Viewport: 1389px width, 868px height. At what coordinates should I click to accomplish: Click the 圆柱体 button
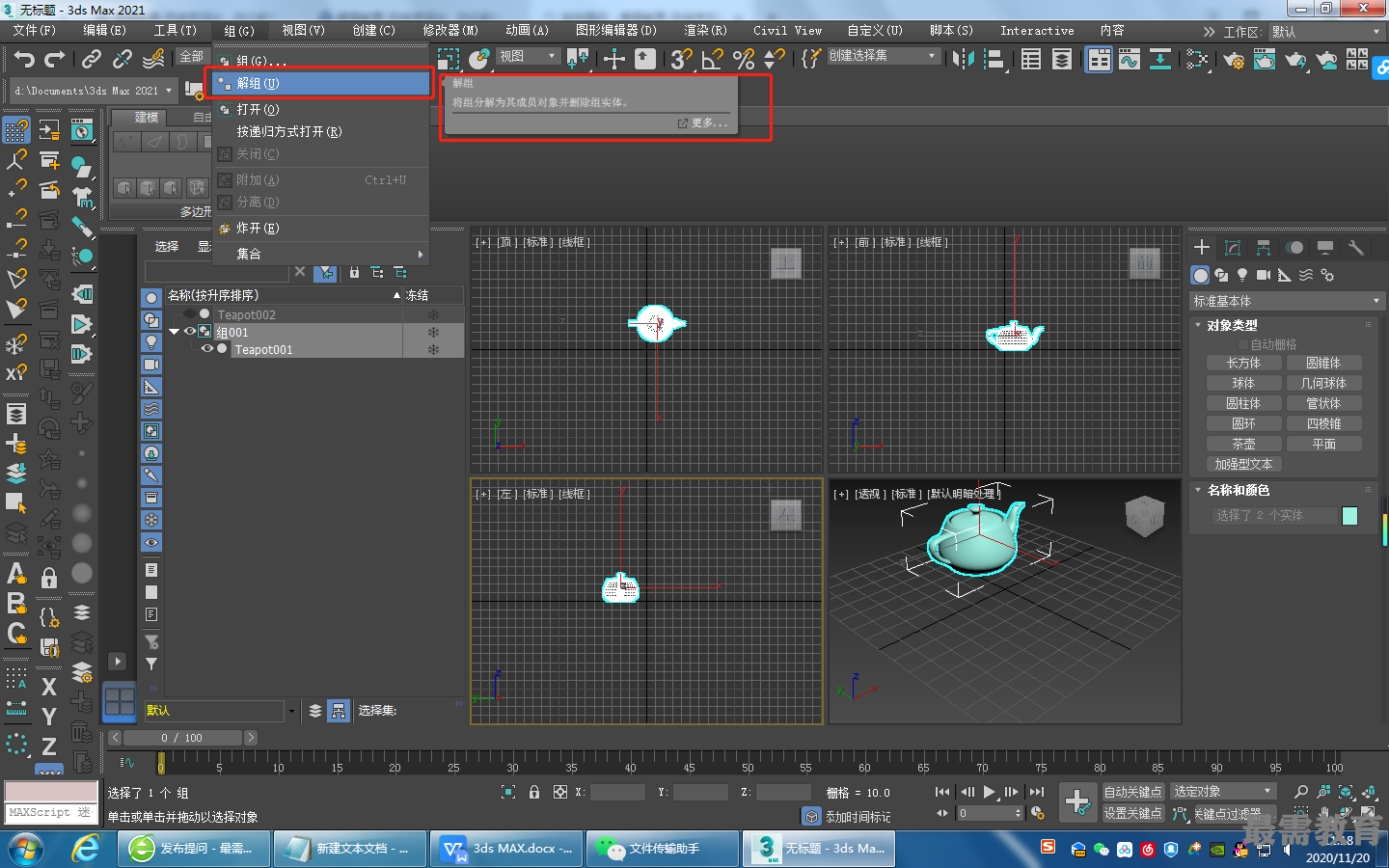(1244, 403)
